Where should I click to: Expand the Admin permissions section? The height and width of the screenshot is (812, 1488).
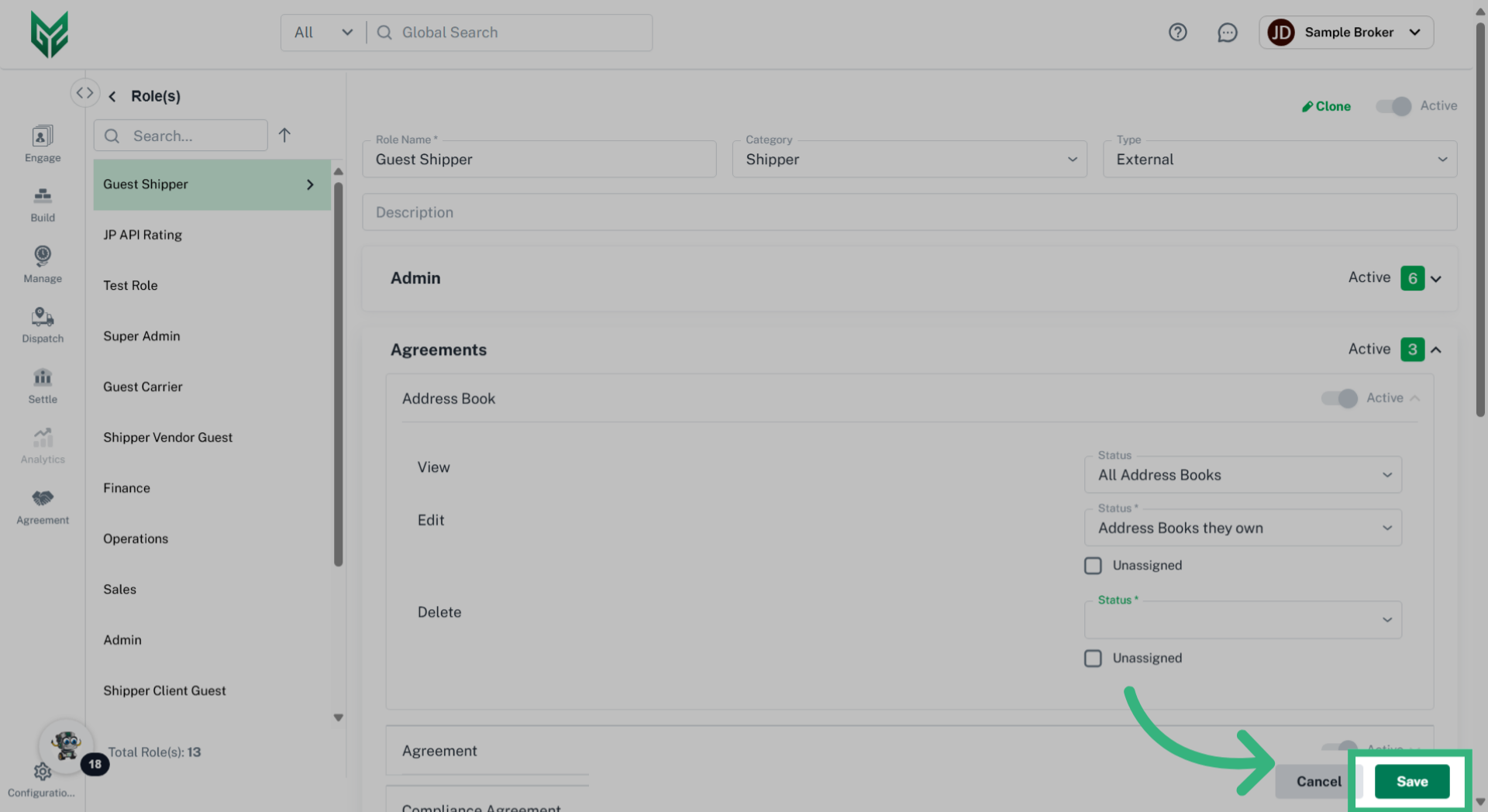pyautogui.click(x=1435, y=279)
